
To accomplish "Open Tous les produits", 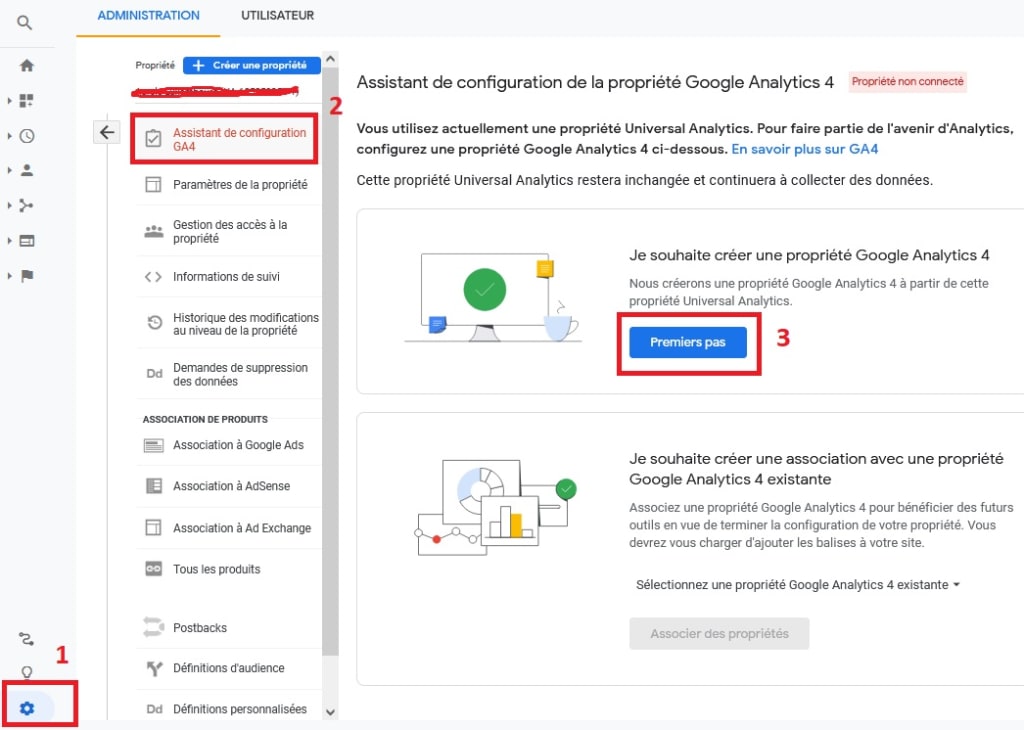I will click(x=229, y=569).
